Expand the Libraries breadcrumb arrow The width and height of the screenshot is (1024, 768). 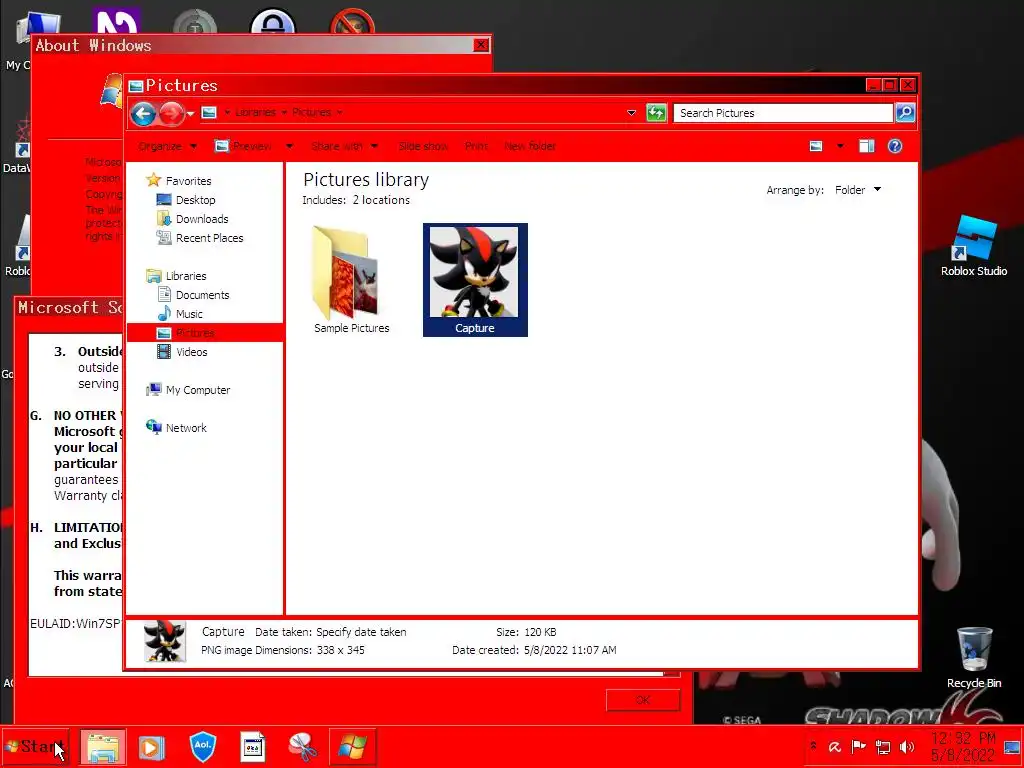click(x=284, y=112)
